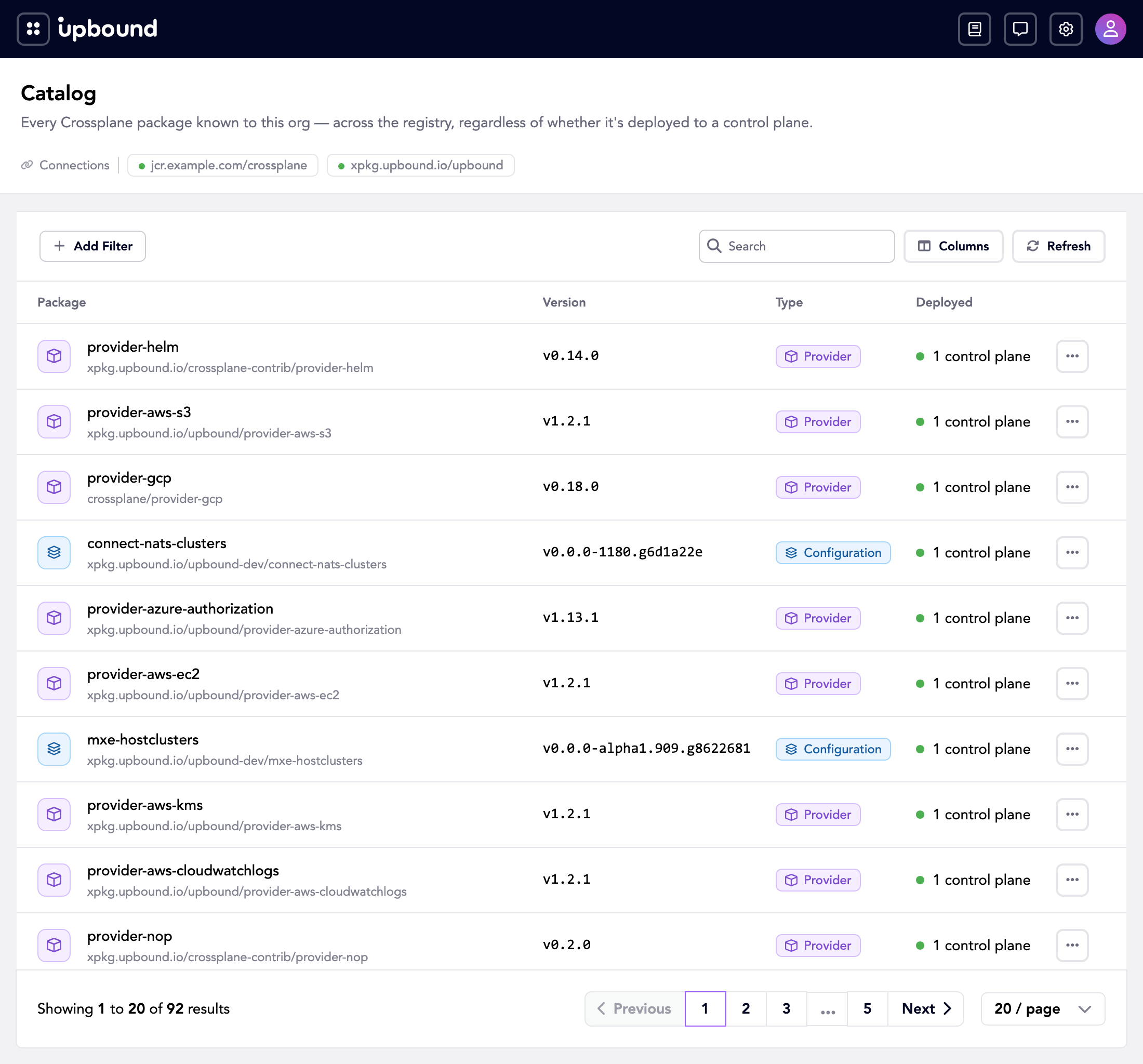Click version v1.13.1 of provider-azure-authorization
Image resolution: width=1143 pixels, height=1064 pixels.
coord(570,617)
